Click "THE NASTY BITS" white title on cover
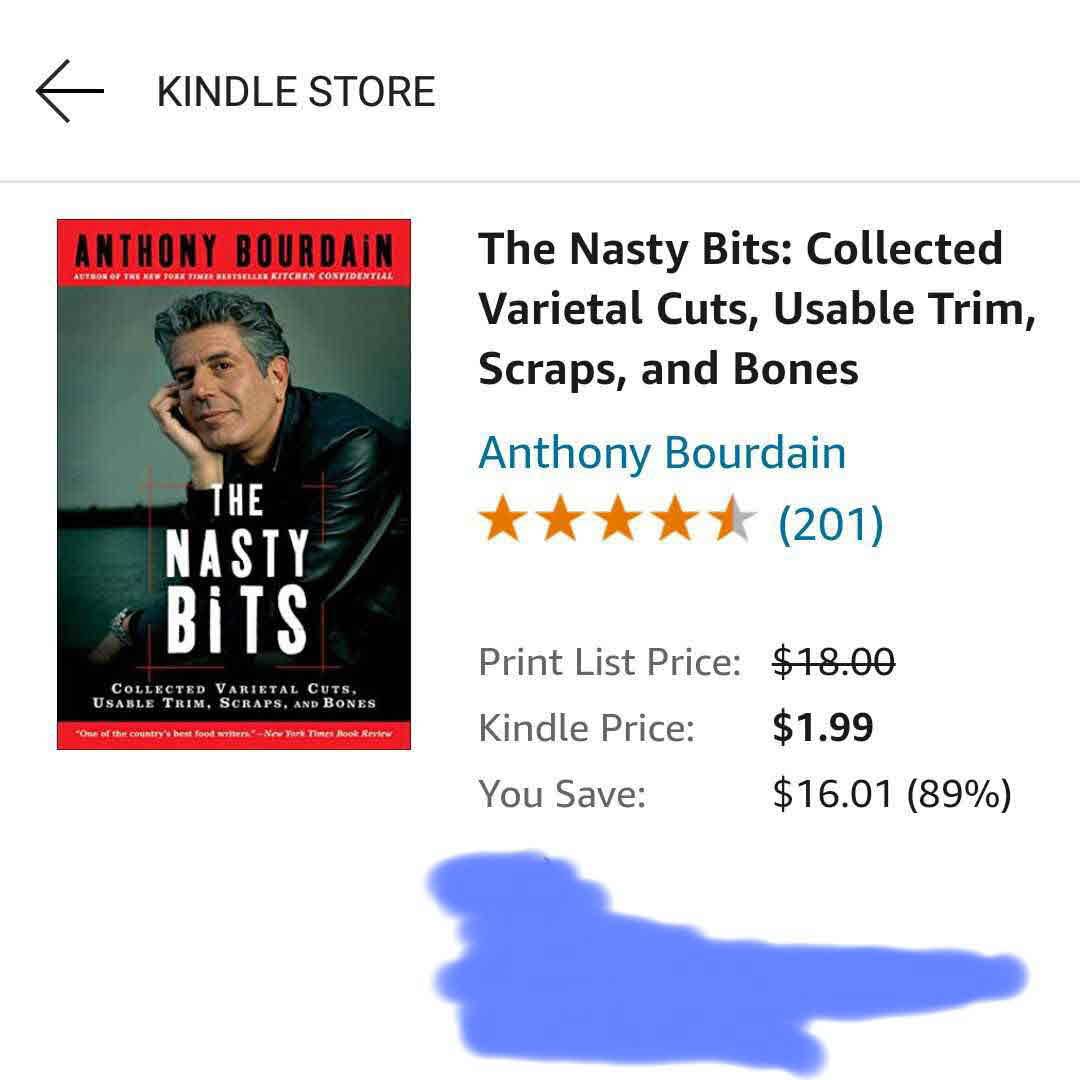1080x1080 pixels. (x=236, y=570)
